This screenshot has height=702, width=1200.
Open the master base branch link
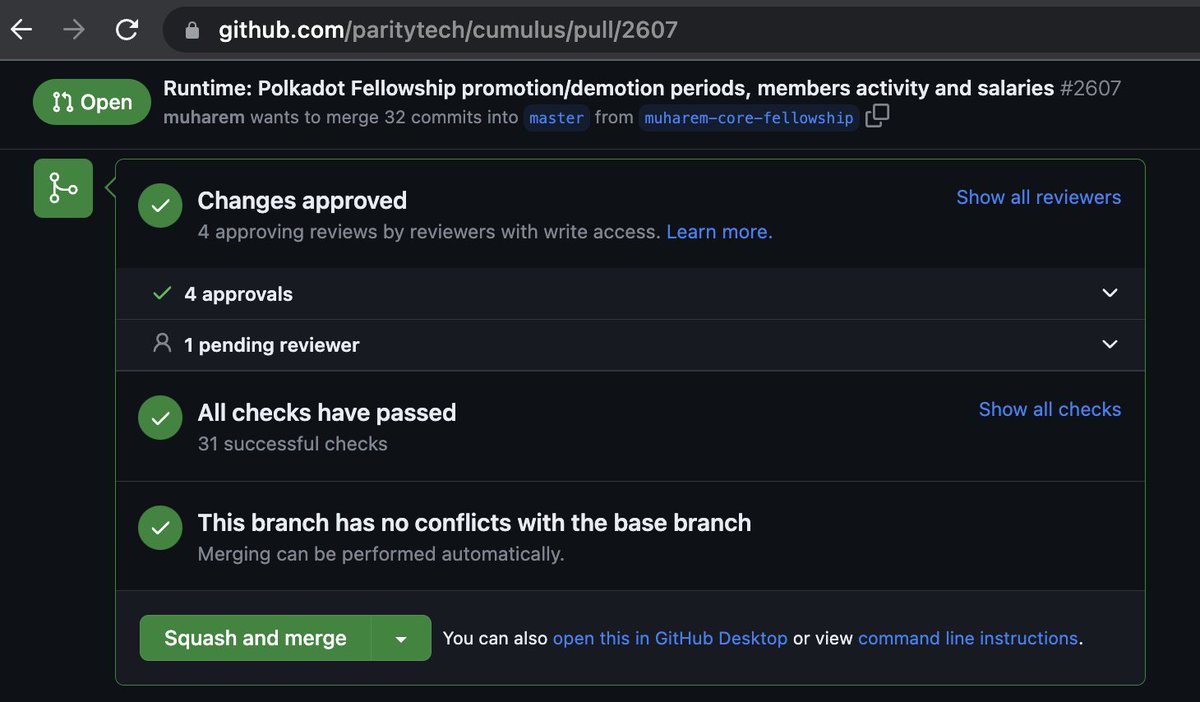click(x=557, y=118)
